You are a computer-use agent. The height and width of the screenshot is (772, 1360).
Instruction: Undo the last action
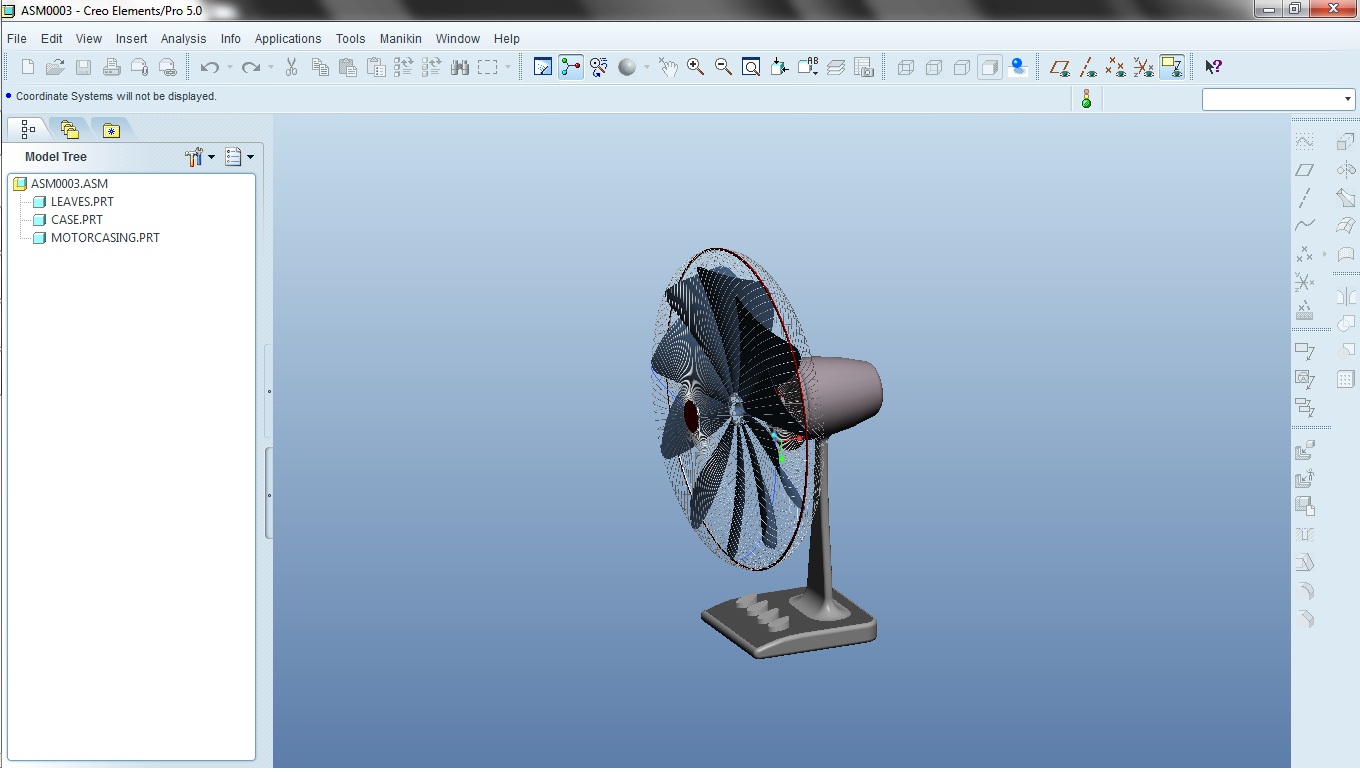click(209, 67)
